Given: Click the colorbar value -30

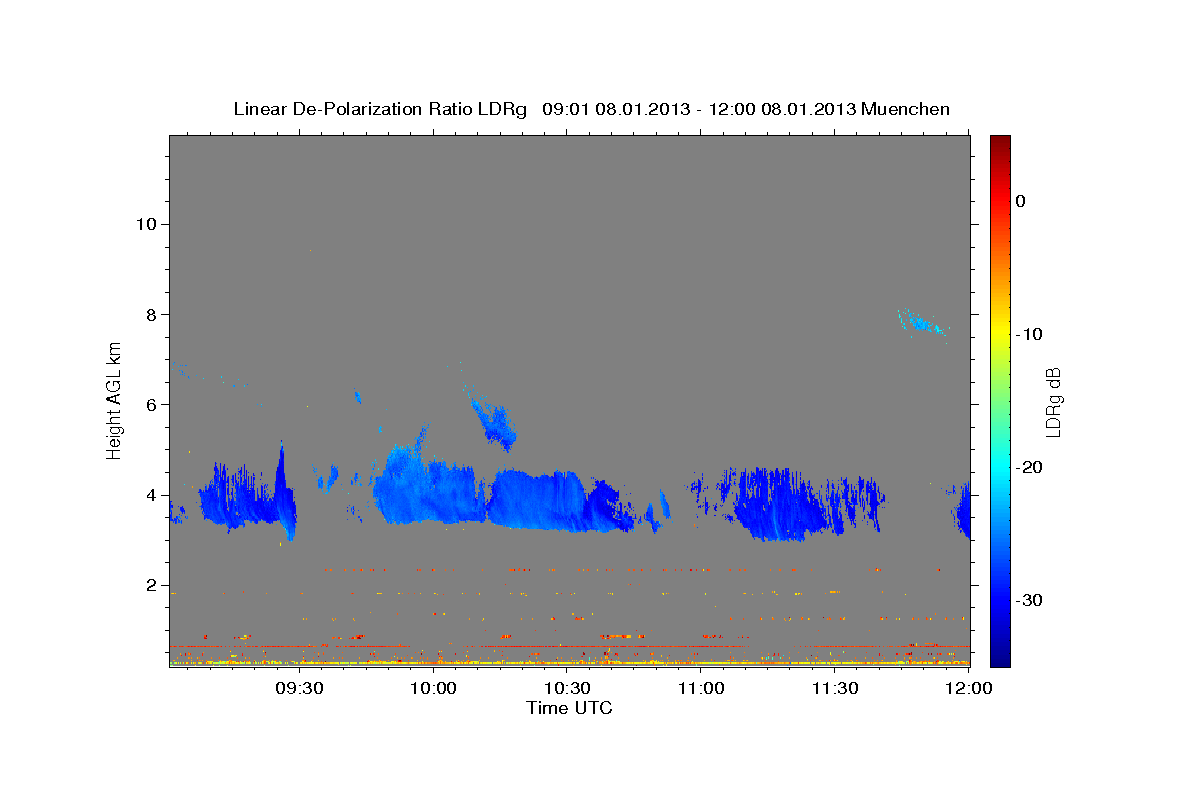Looking at the screenshot, I should pyautogui.click(x=1029, y=600).
